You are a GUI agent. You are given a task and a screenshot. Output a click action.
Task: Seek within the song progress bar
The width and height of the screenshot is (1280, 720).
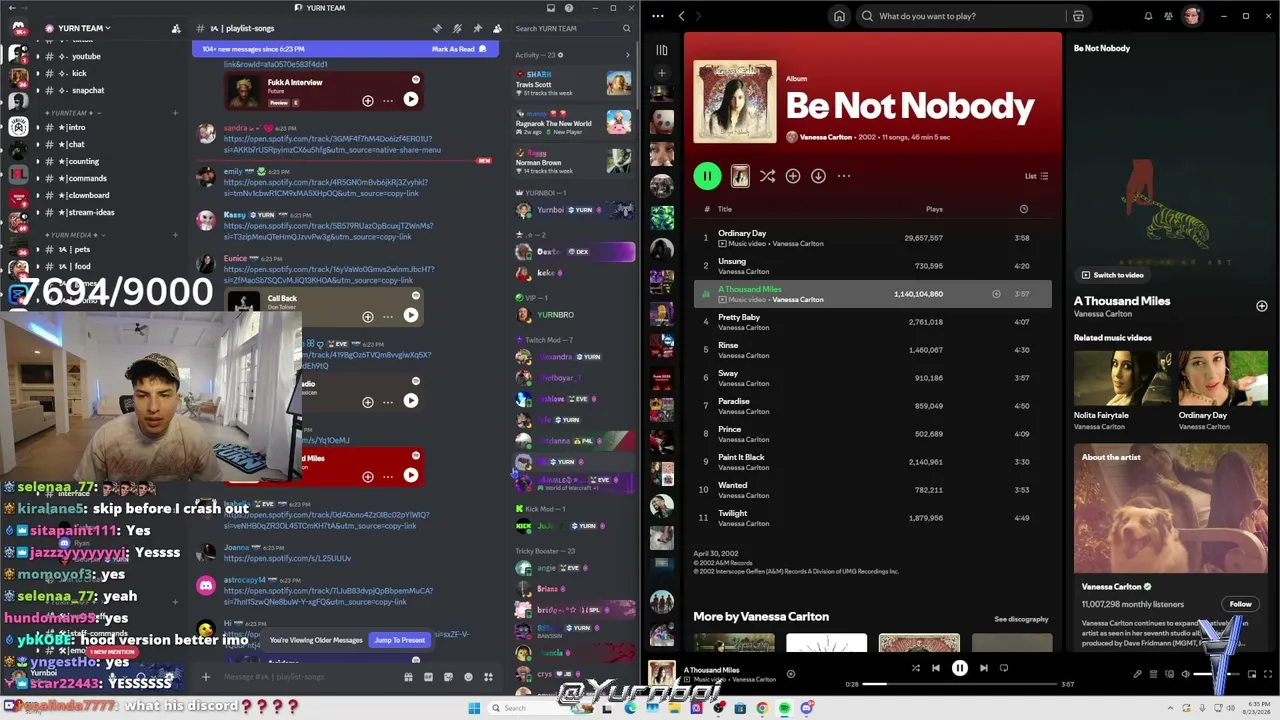[x=959, y=684]
